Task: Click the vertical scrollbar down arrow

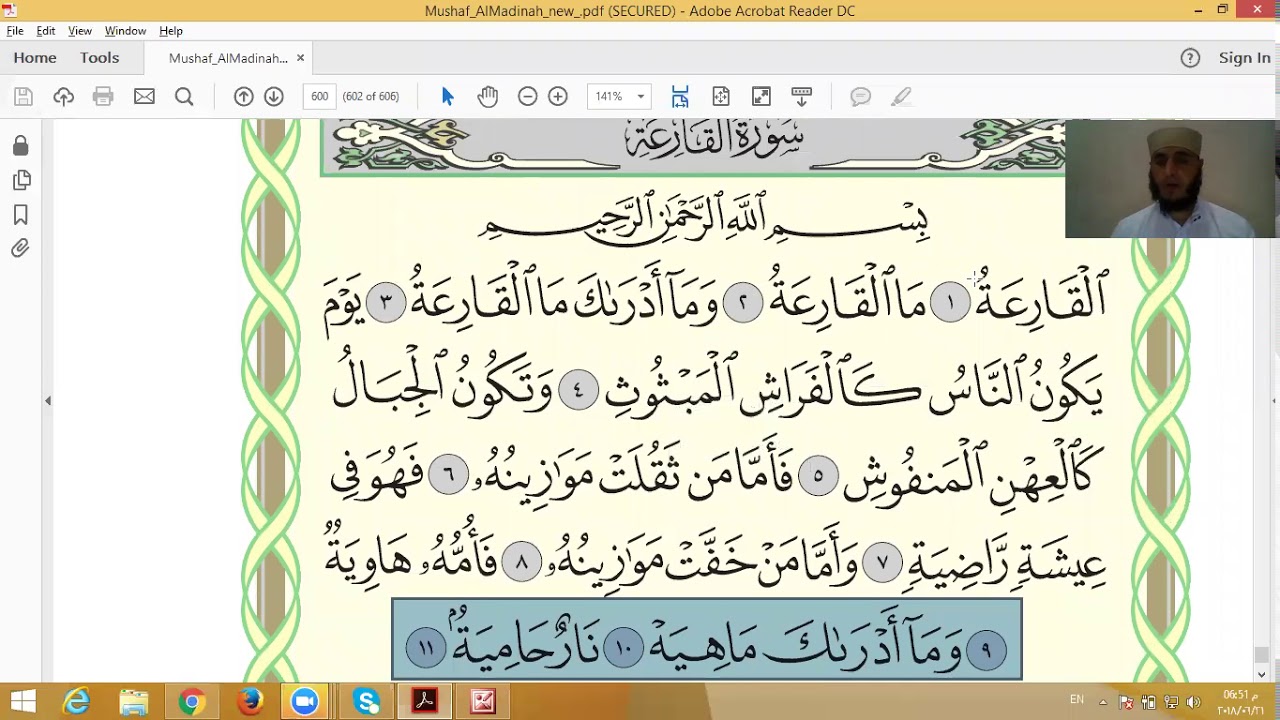Action: tap(1261, 673)
